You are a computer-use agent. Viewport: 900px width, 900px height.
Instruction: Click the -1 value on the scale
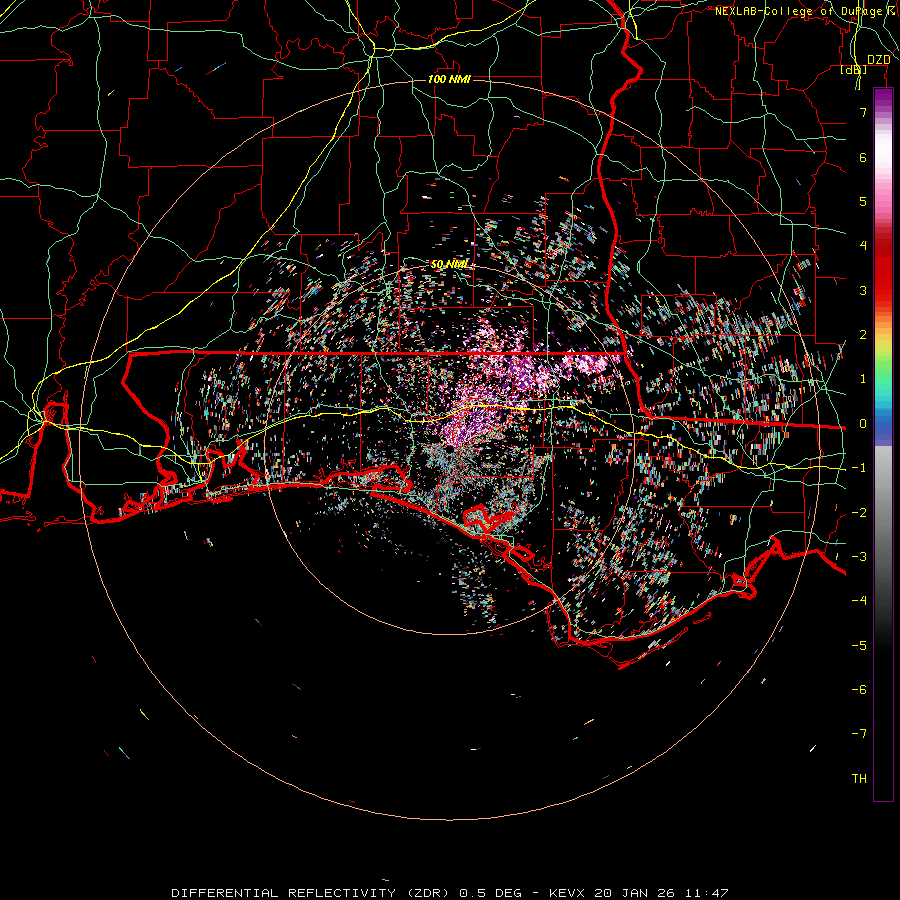859,468
